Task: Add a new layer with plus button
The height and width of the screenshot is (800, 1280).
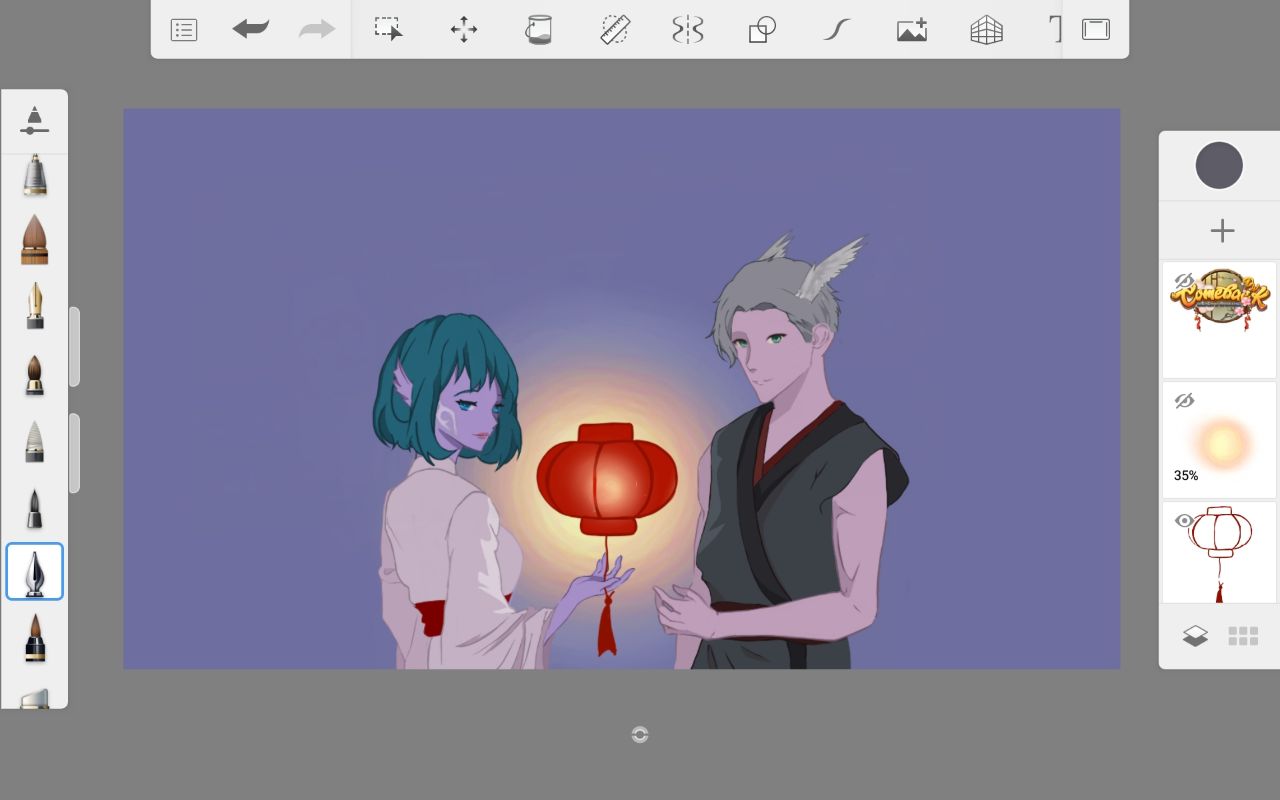Action: coord(1222,231)
